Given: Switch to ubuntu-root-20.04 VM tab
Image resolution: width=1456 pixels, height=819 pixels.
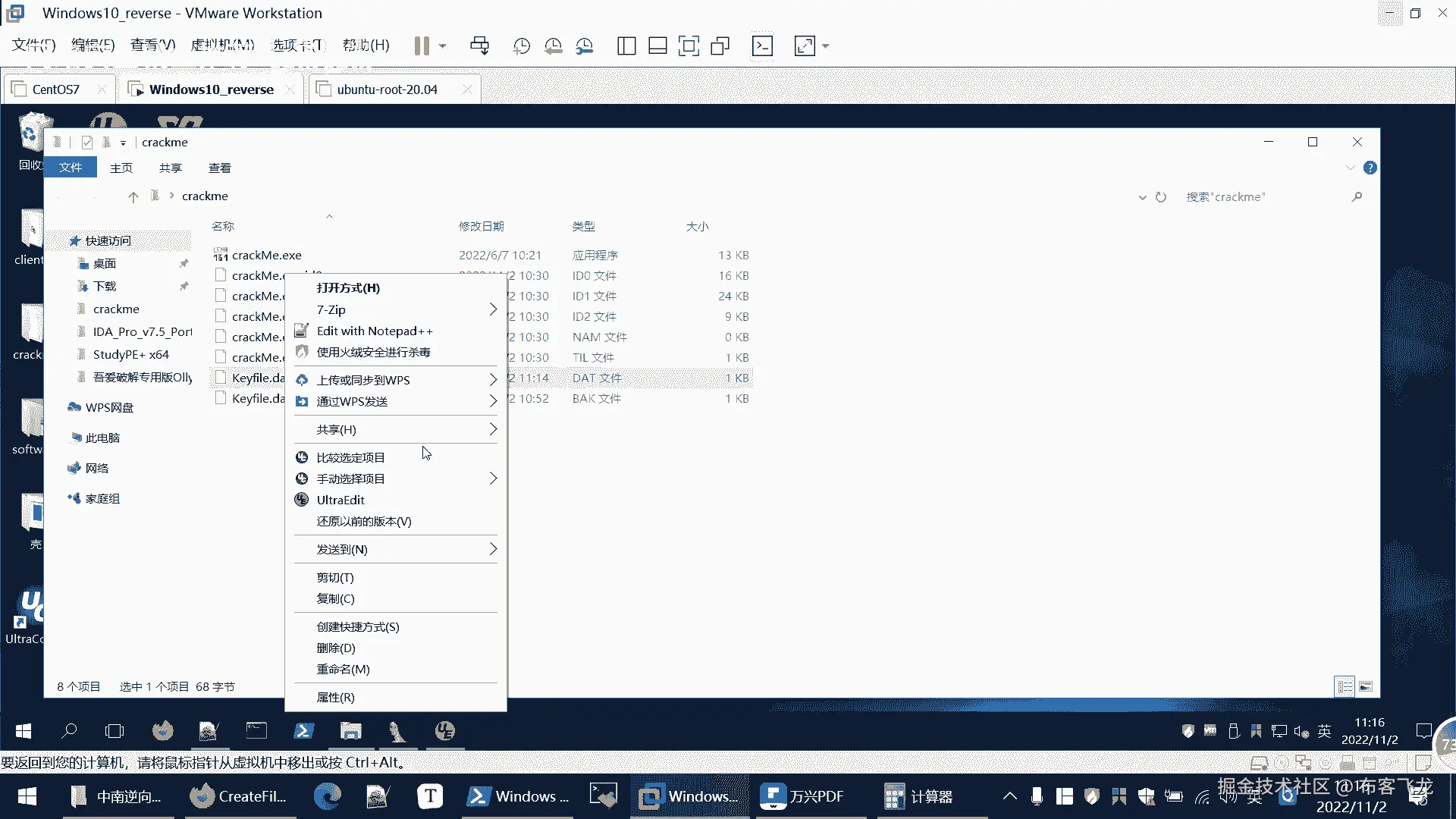Looking at the screenshot, I should pyautogui.click(x=387, y=89).
